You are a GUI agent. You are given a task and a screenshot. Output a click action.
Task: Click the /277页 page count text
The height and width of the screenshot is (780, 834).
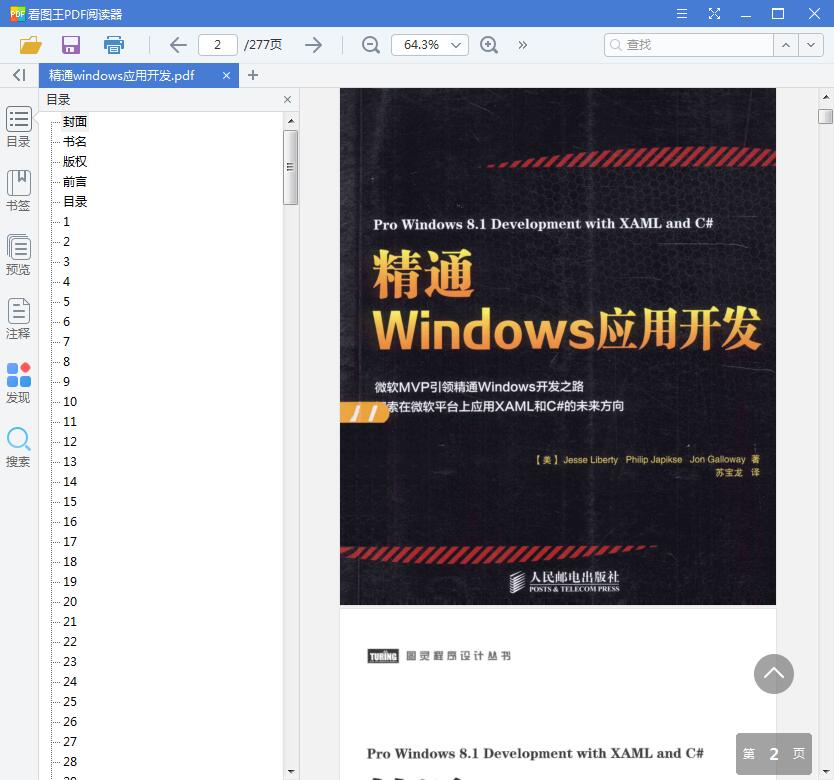click(x=263, y=45)
